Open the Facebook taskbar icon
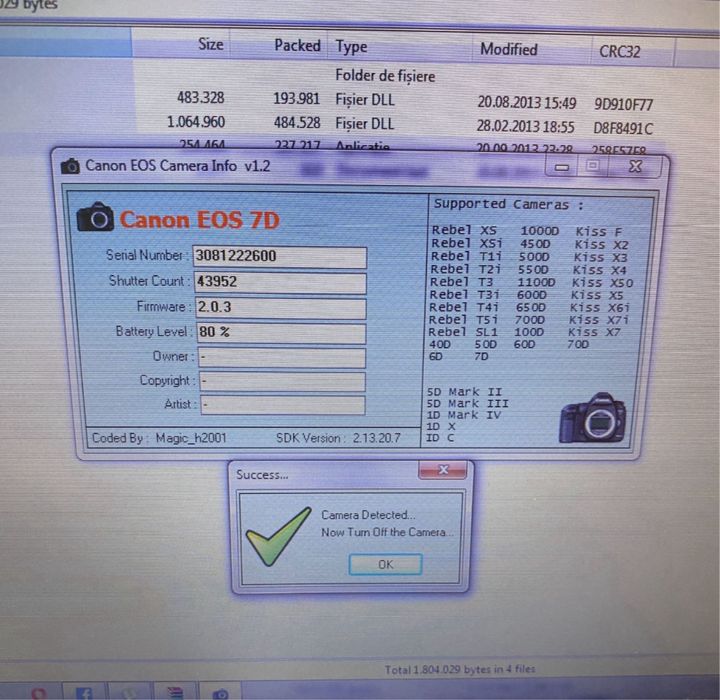Viewport: 720px width, 700px height. pos(84,692)
